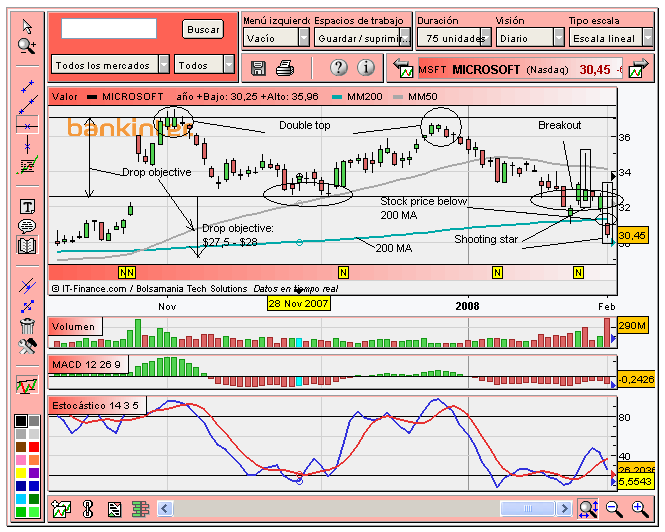Choose the parallel lines channel tool

(27, 286)
